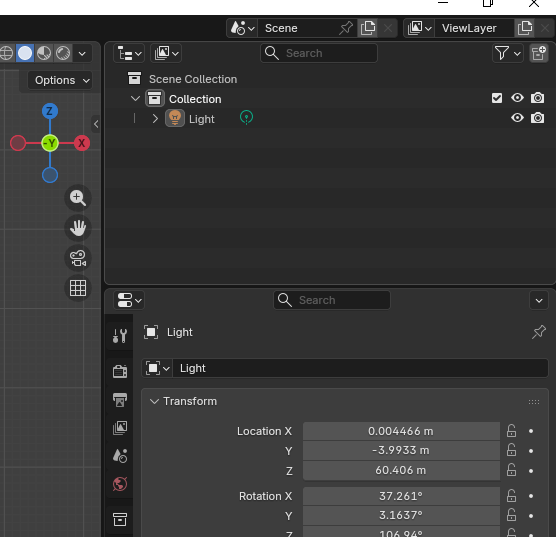Select wireframe viewport shading

tap(6, 53)
